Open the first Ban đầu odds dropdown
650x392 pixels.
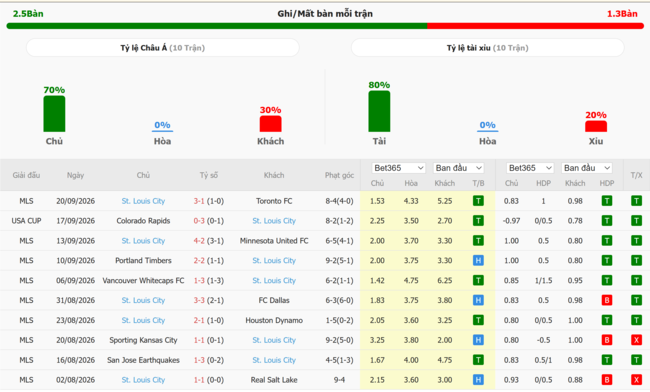[458, 168]
